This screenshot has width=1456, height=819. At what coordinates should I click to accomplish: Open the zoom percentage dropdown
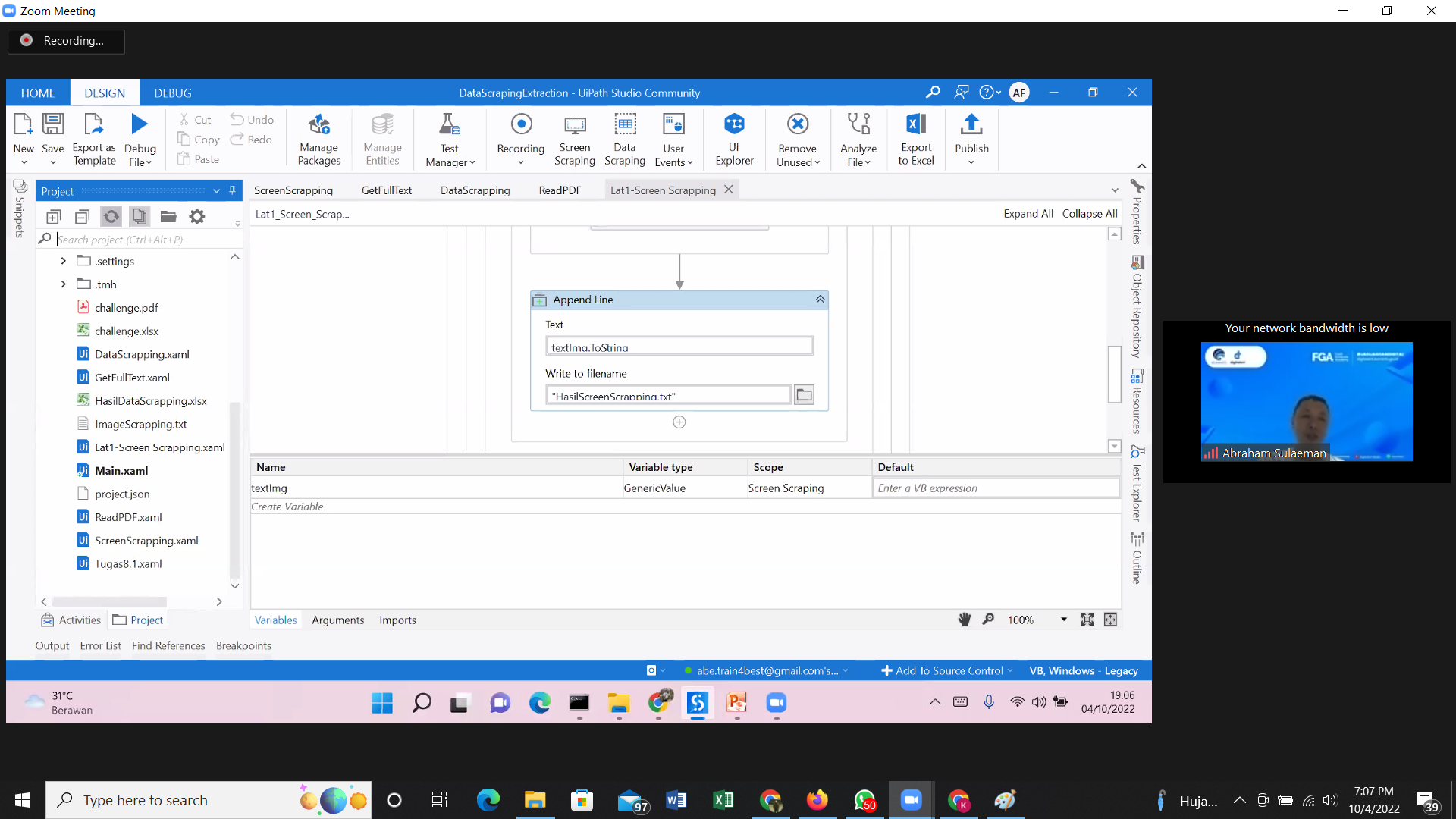[x=1063, y=620]
